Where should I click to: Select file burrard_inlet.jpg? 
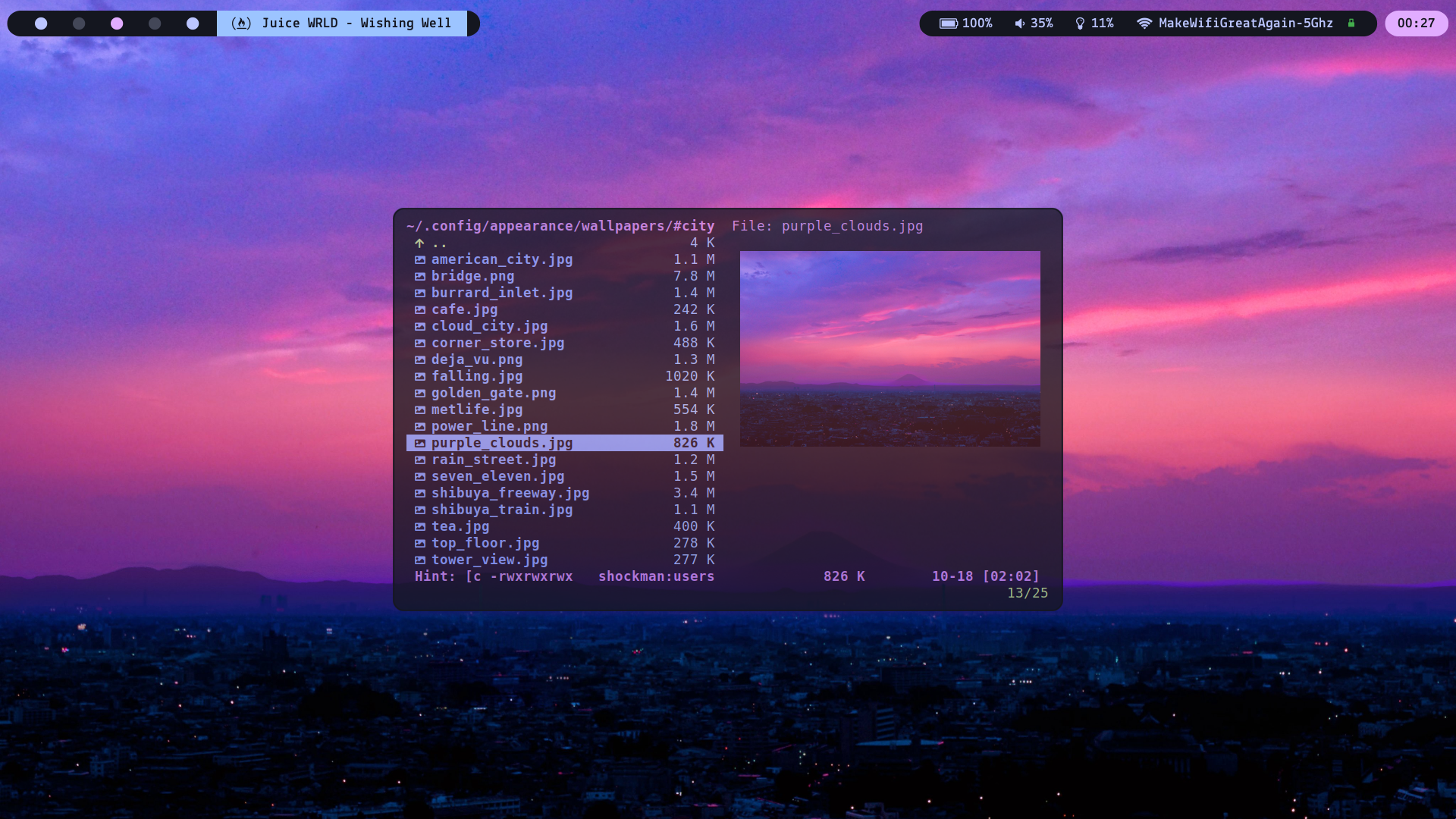coord(565,293)
